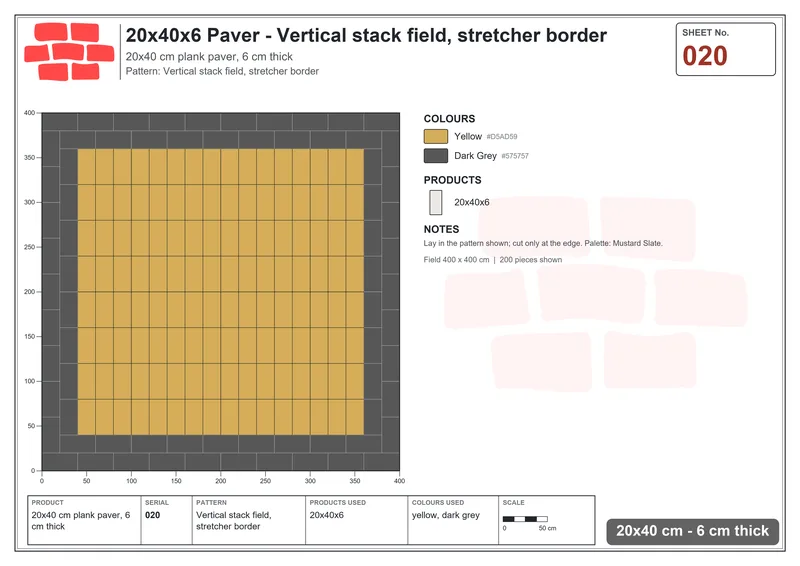Click the 20x40x6 product thumbnail icon

click(436, 202)
